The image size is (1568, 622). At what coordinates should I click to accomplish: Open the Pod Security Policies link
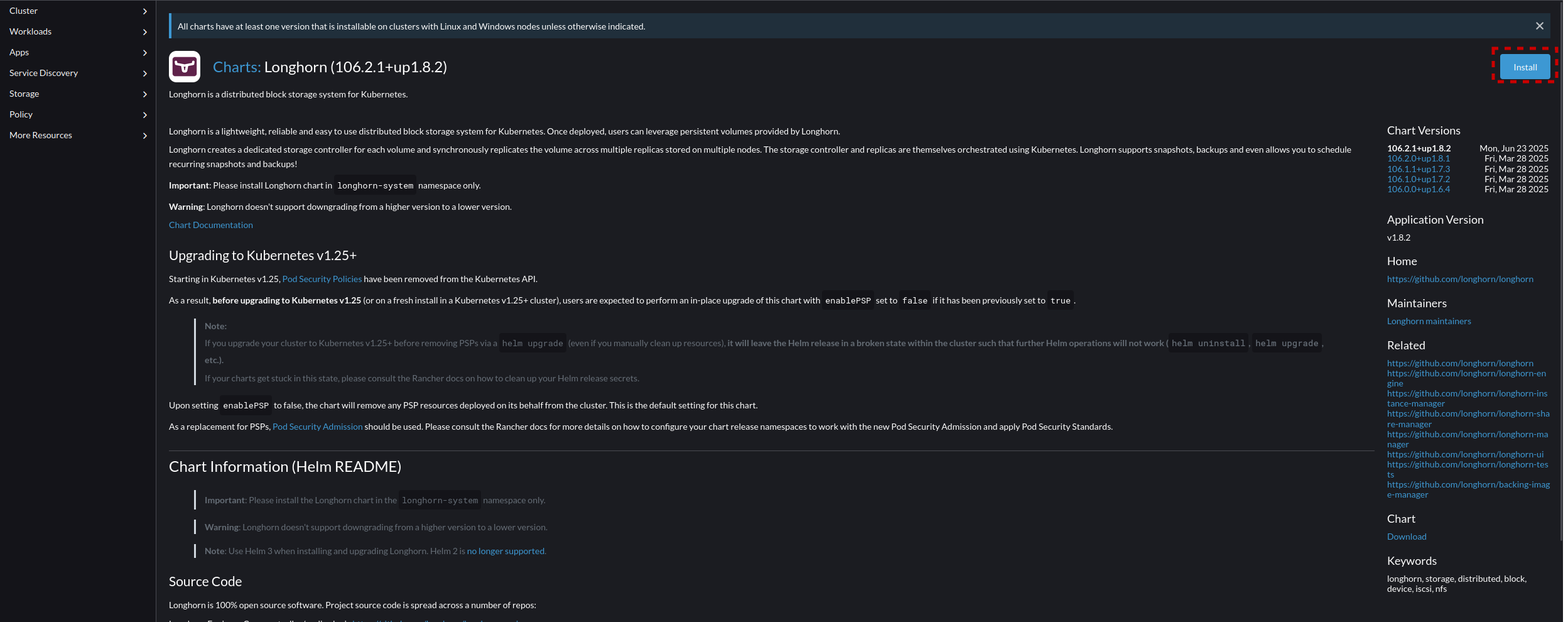[x=322, y=279]
